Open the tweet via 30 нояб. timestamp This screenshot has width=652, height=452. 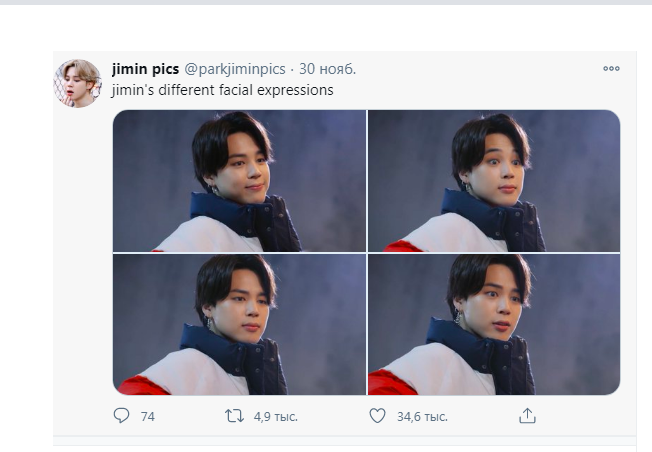(328, 69)
